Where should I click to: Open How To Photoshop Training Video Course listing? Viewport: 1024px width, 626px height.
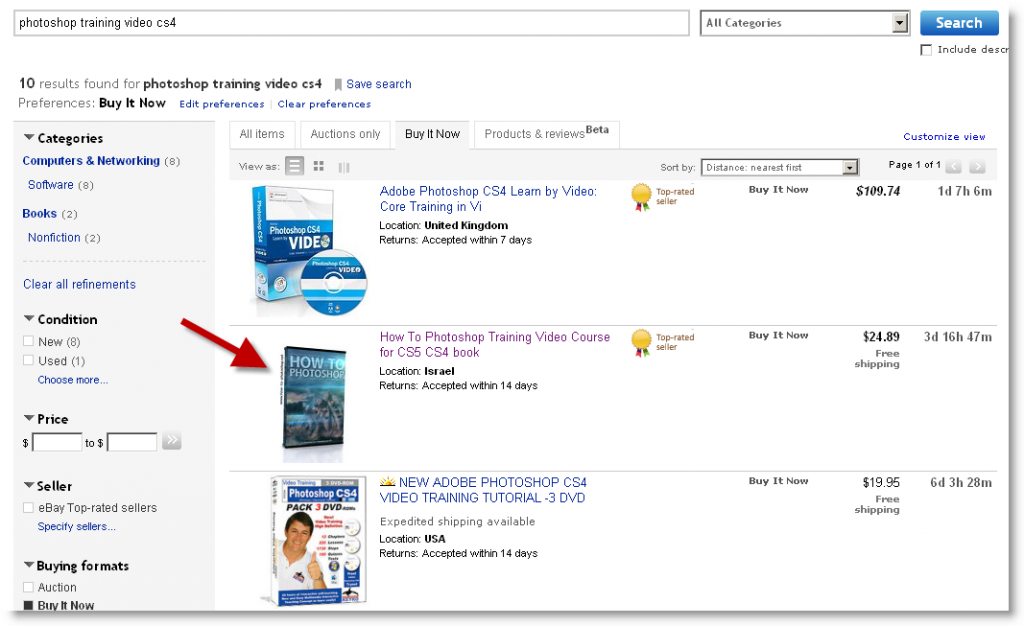point(494,345)
